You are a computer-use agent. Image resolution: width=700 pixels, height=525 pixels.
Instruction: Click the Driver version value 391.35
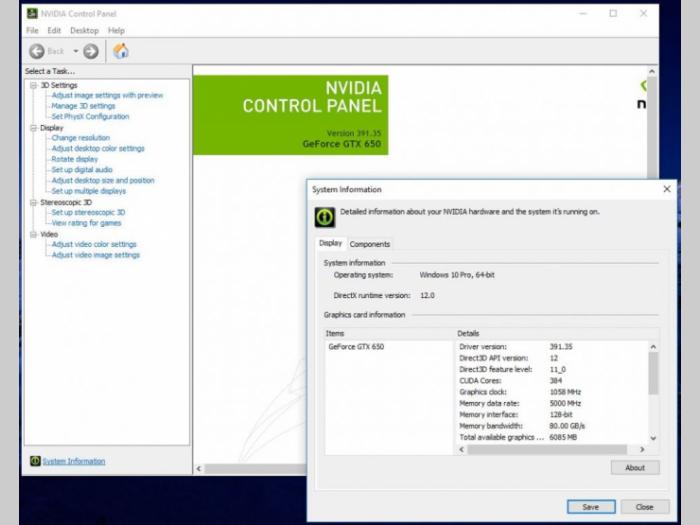[561, 346]
